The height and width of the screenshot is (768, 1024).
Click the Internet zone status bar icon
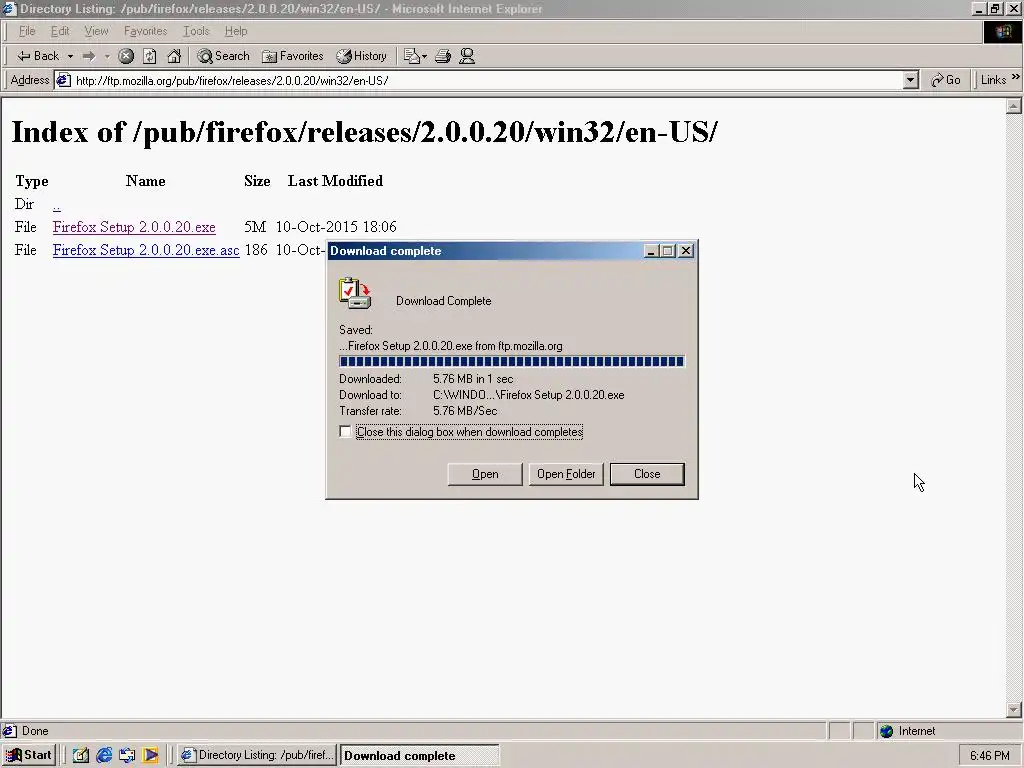[x=886, y=731]
